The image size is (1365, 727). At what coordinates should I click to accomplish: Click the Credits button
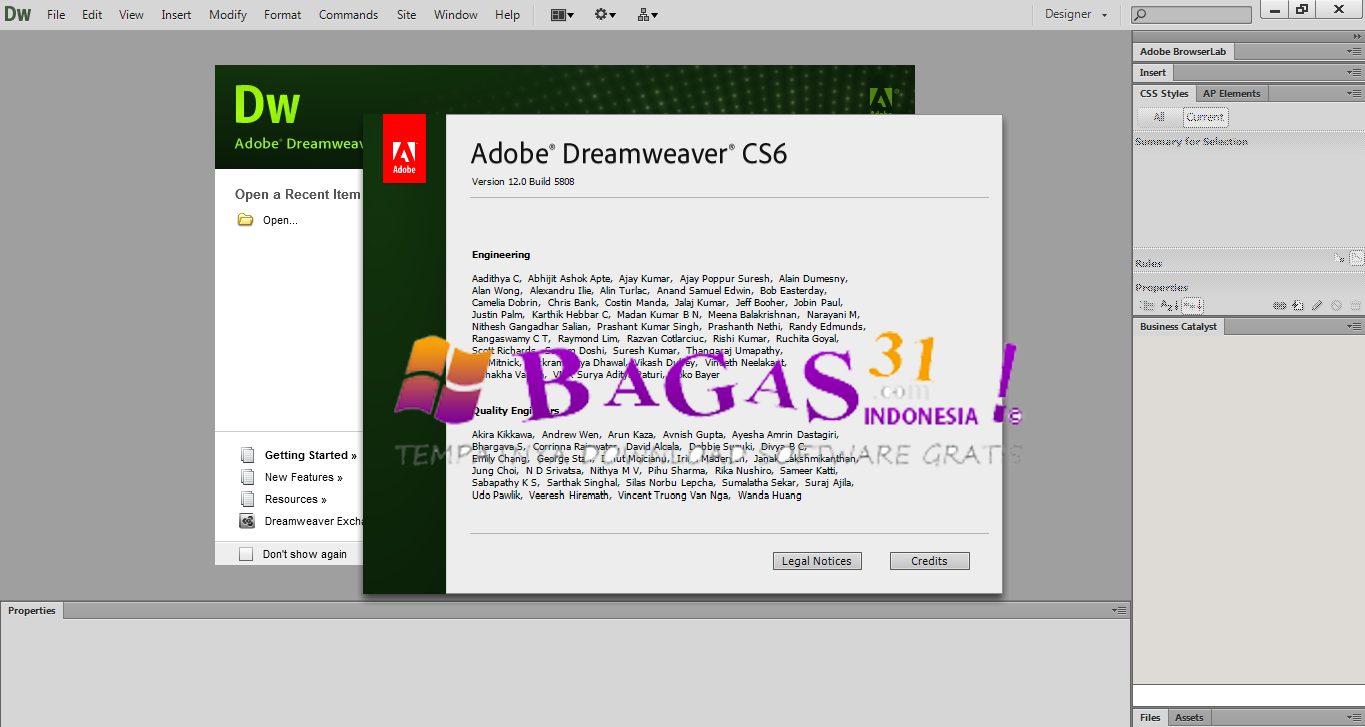tap(929, 561)
